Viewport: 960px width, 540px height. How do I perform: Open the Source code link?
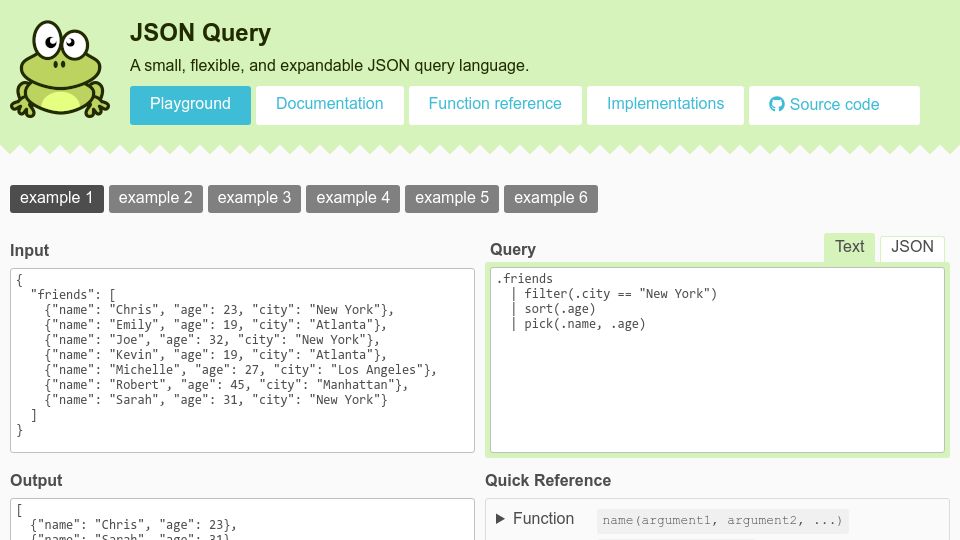coord(834,105)
